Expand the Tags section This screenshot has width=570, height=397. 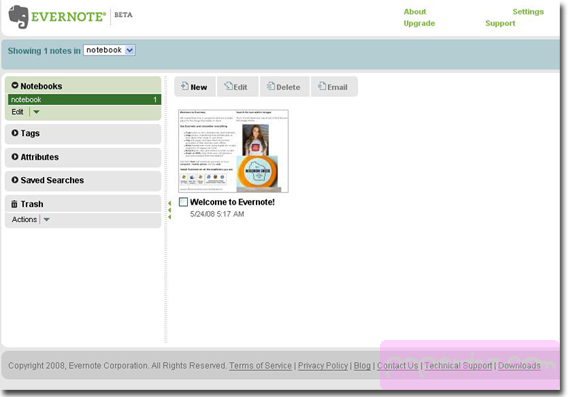pos(15,133)
